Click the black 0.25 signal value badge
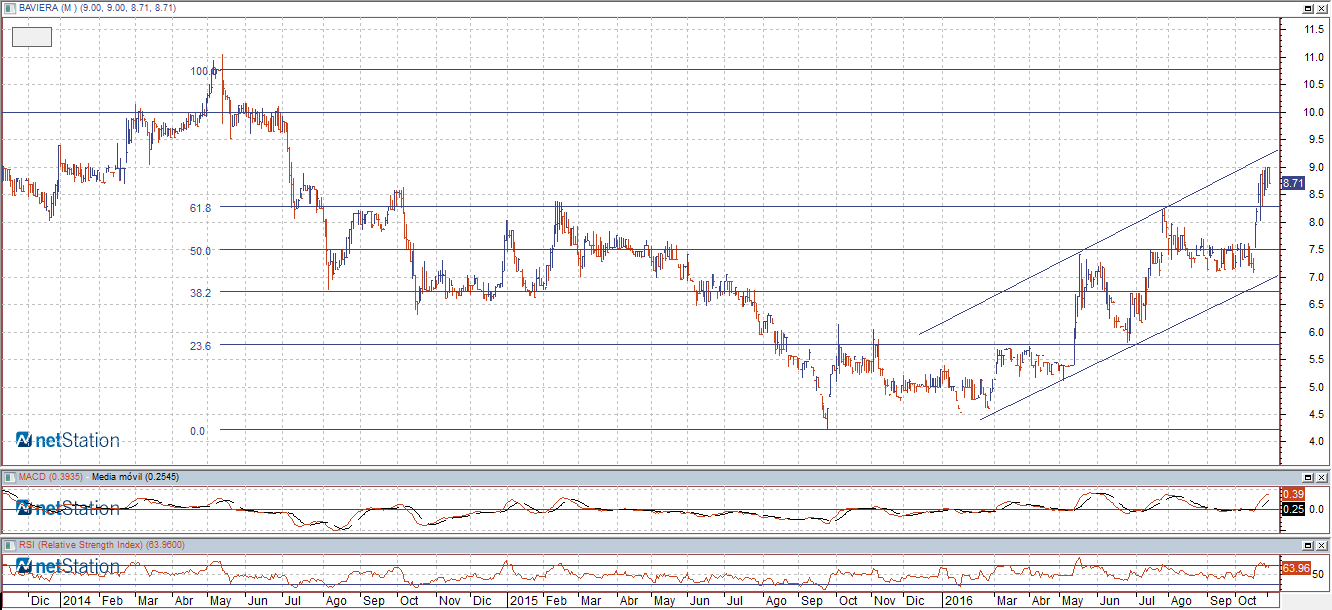Viewport: 1332px width, 610px height. tap(1293, 509)
